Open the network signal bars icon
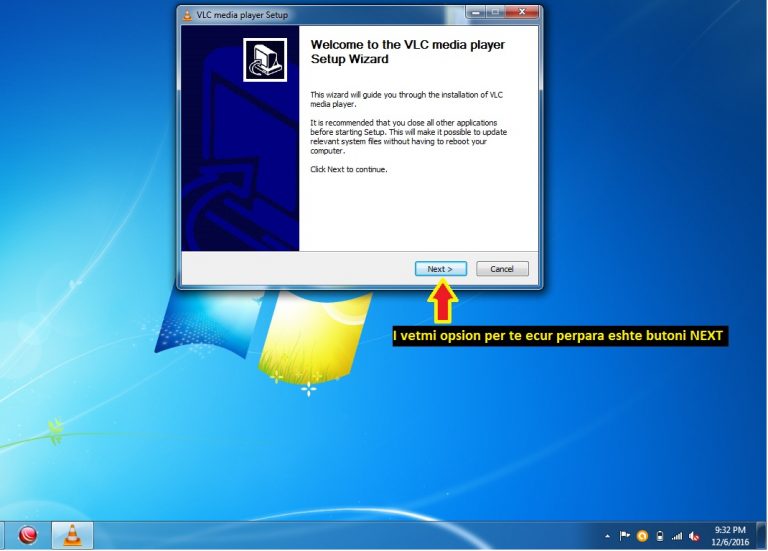 (677, 536)
